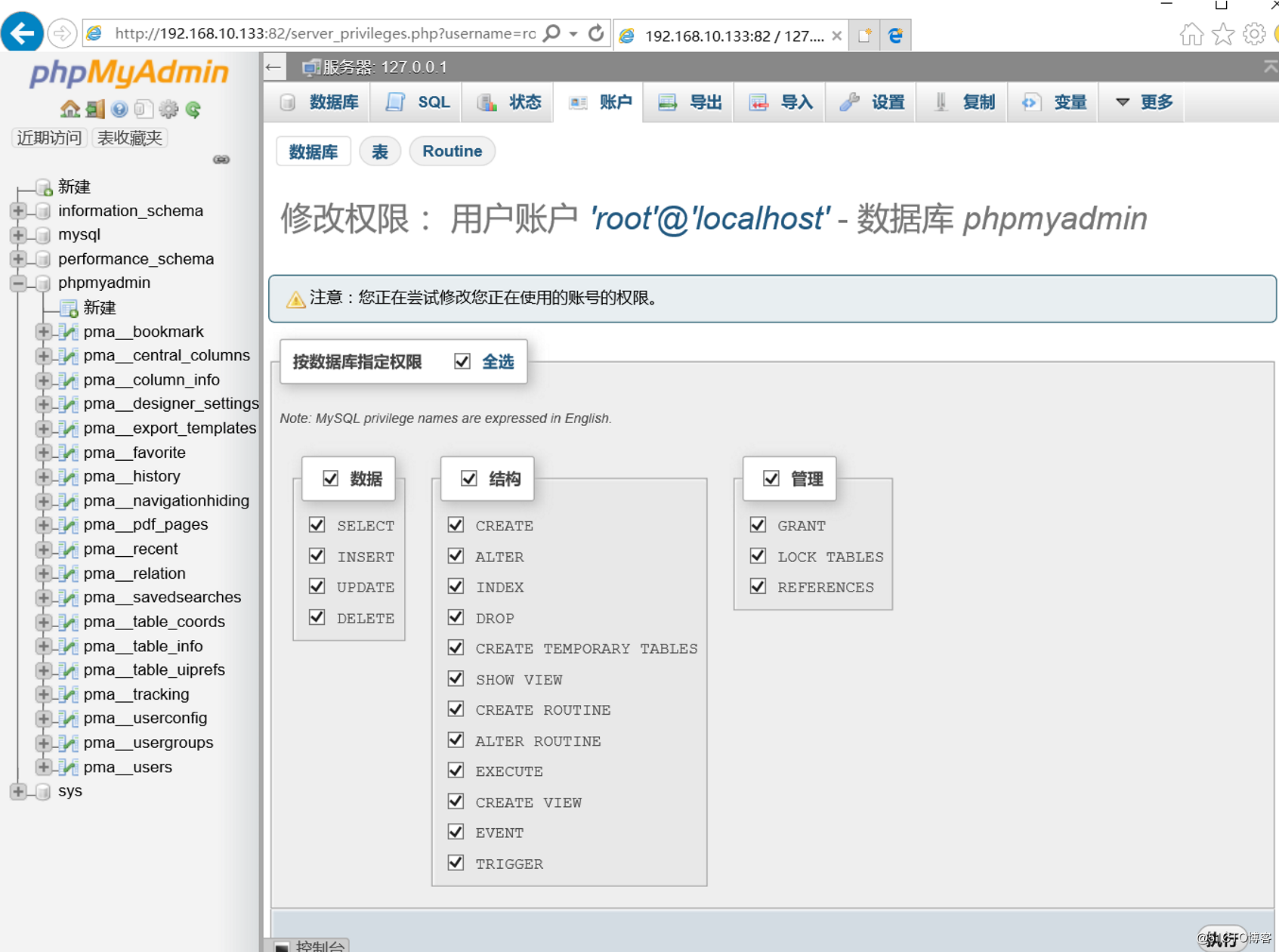This screenshot has height=952, width=1279.
Task: Expand the pma__favorite table node
Action: coord(43,453)
